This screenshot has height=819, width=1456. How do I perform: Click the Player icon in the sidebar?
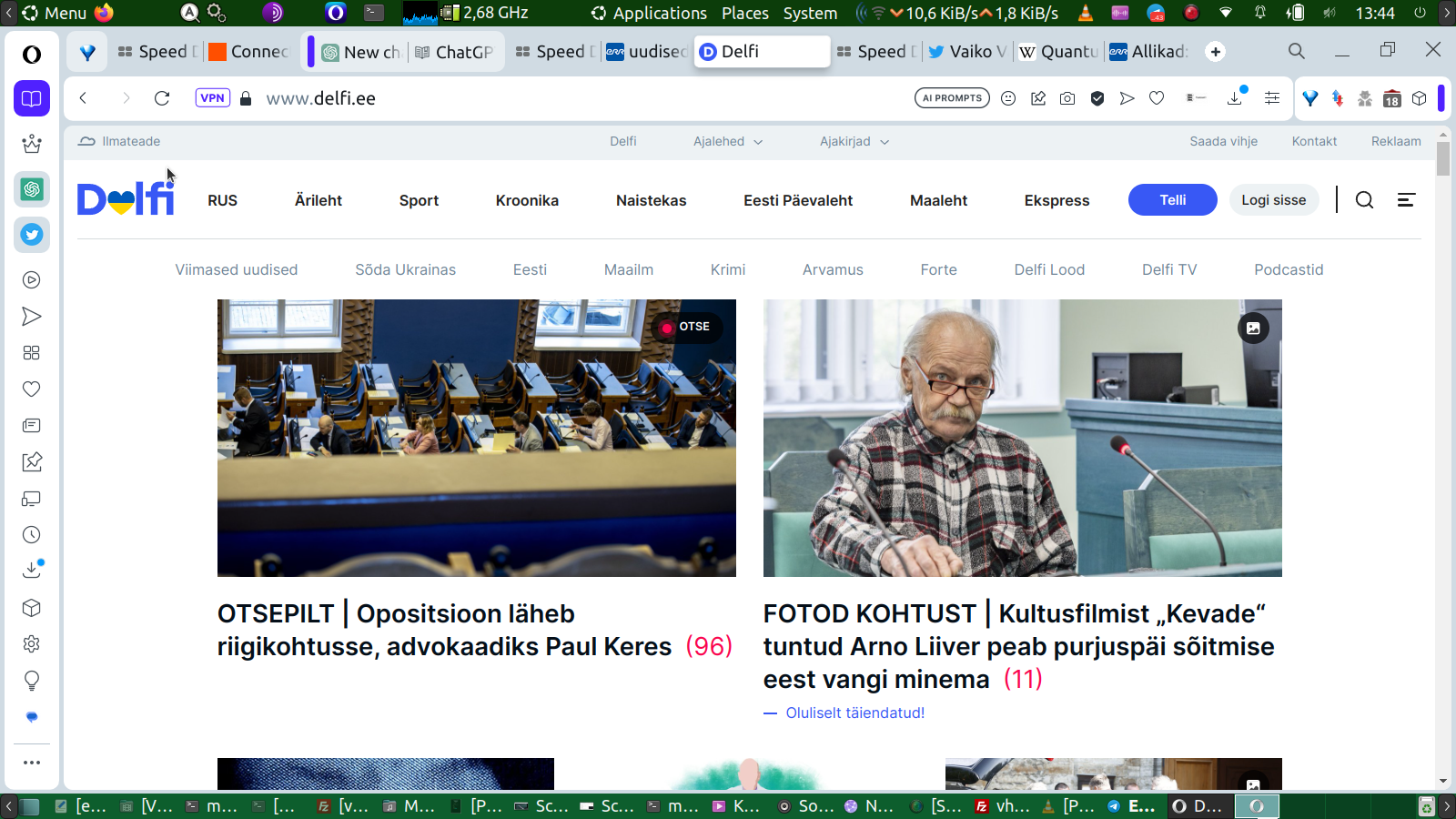[x=32, y=280]
